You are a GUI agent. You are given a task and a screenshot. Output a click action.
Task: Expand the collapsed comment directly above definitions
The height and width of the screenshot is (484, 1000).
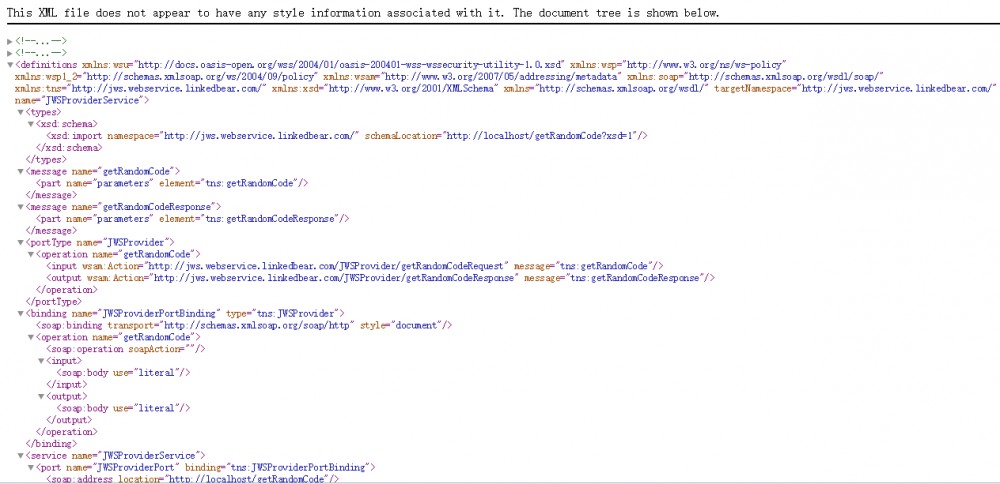tap(9, 53)
